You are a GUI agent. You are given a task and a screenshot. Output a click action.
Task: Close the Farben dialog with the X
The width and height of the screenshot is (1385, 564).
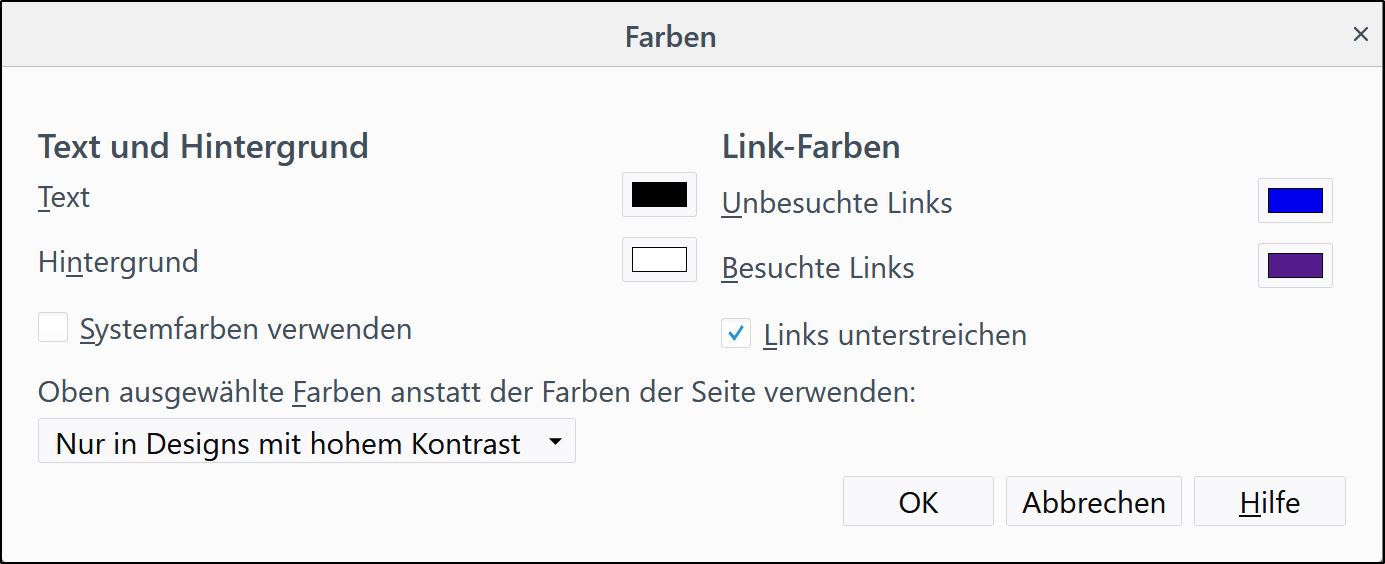point(1360,35)
